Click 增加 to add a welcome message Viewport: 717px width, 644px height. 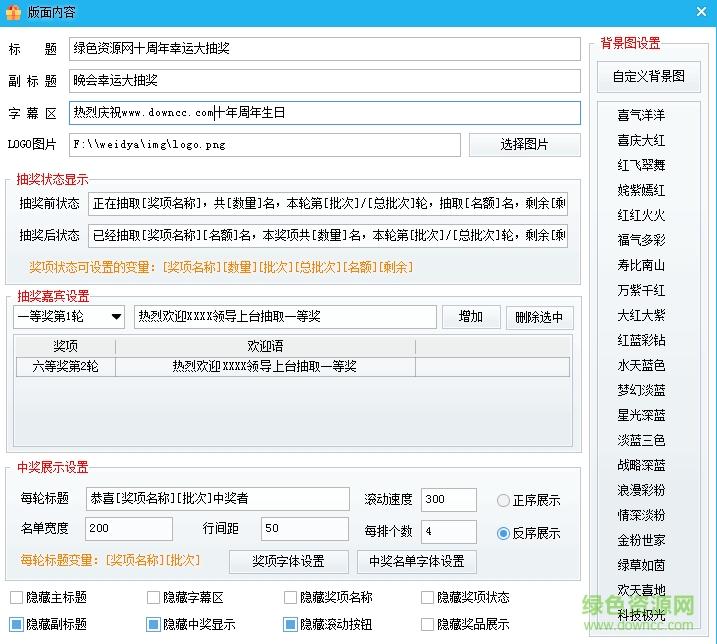pos(470,317)
